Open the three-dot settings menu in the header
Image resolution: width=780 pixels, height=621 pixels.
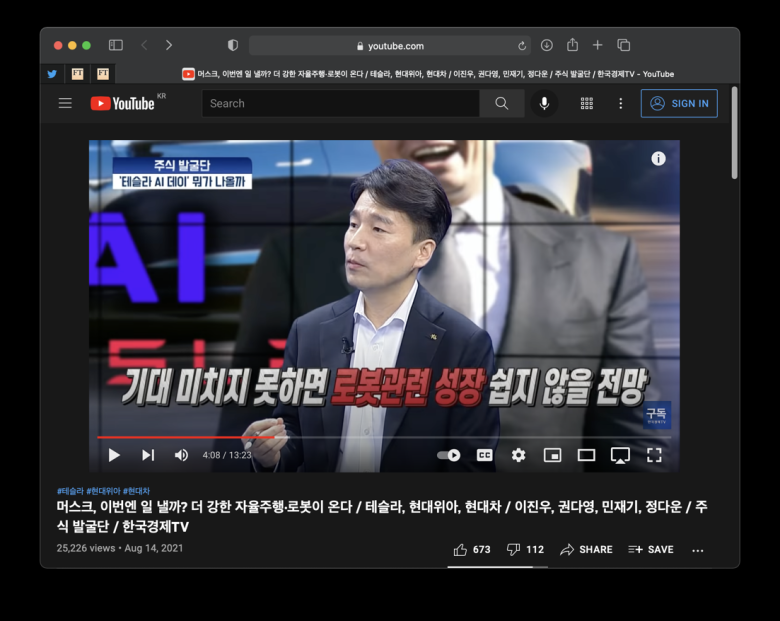(620, 104)
